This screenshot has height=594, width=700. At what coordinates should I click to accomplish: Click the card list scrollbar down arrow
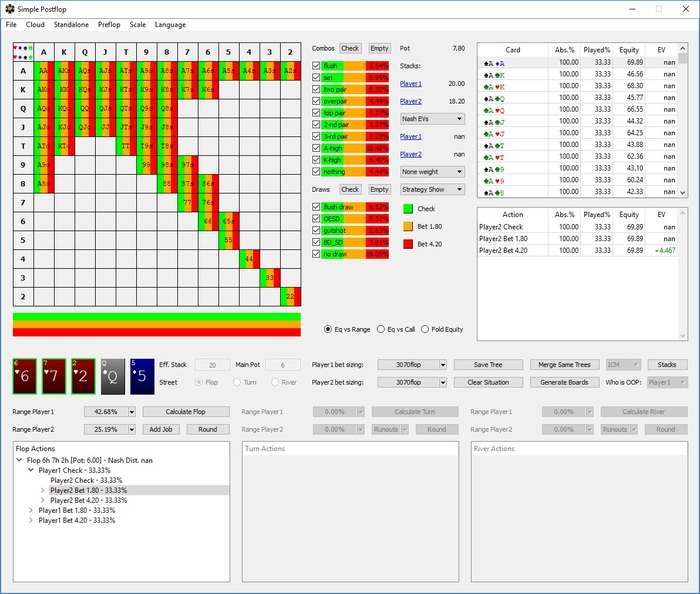coord(683,193)
